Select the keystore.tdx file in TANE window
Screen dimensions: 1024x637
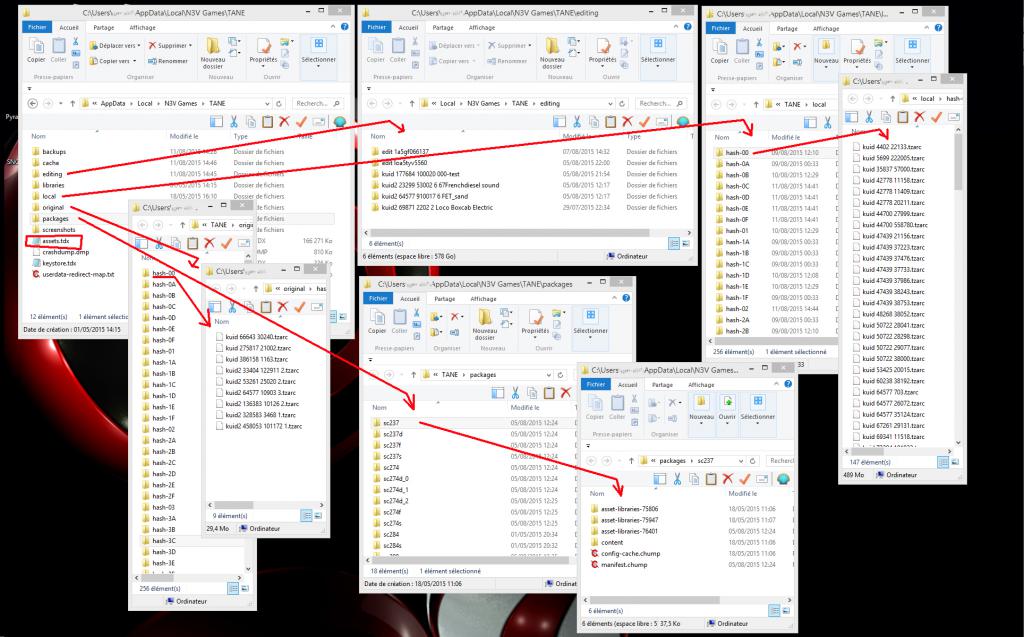[59, 263]
